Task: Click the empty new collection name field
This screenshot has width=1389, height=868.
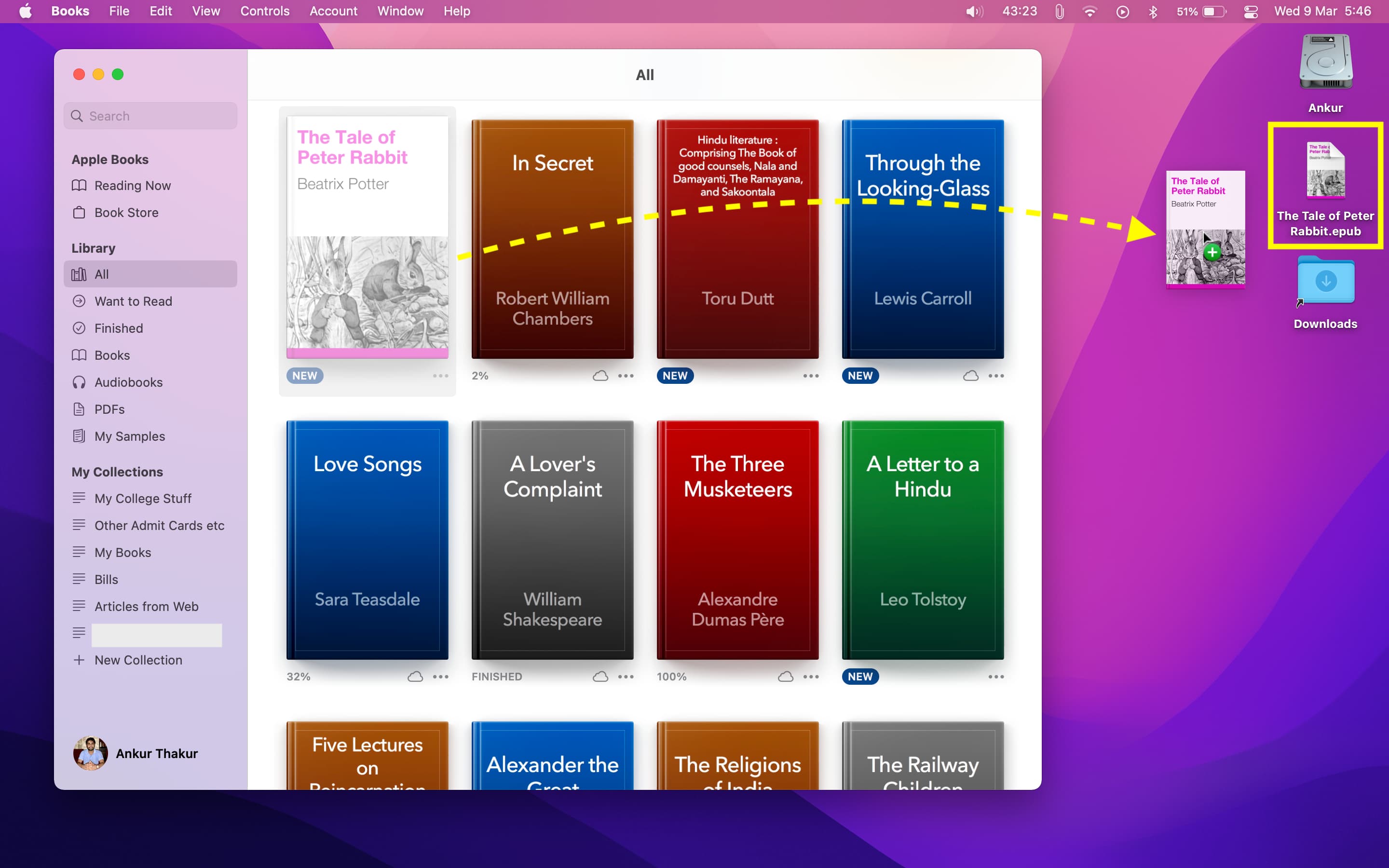Action: [x=157, y=635]
